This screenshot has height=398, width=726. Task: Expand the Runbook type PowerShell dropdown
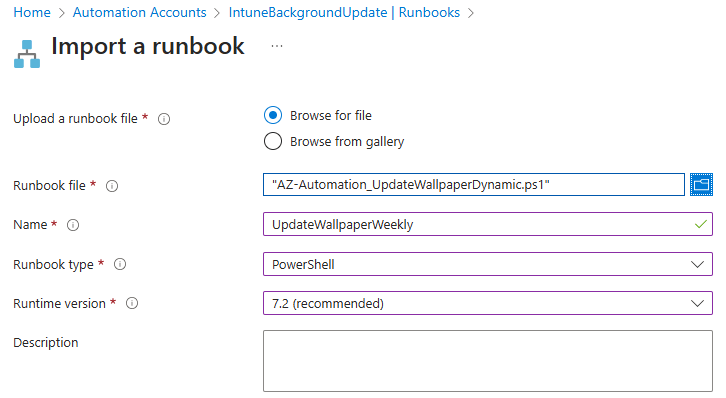point(488,264)
